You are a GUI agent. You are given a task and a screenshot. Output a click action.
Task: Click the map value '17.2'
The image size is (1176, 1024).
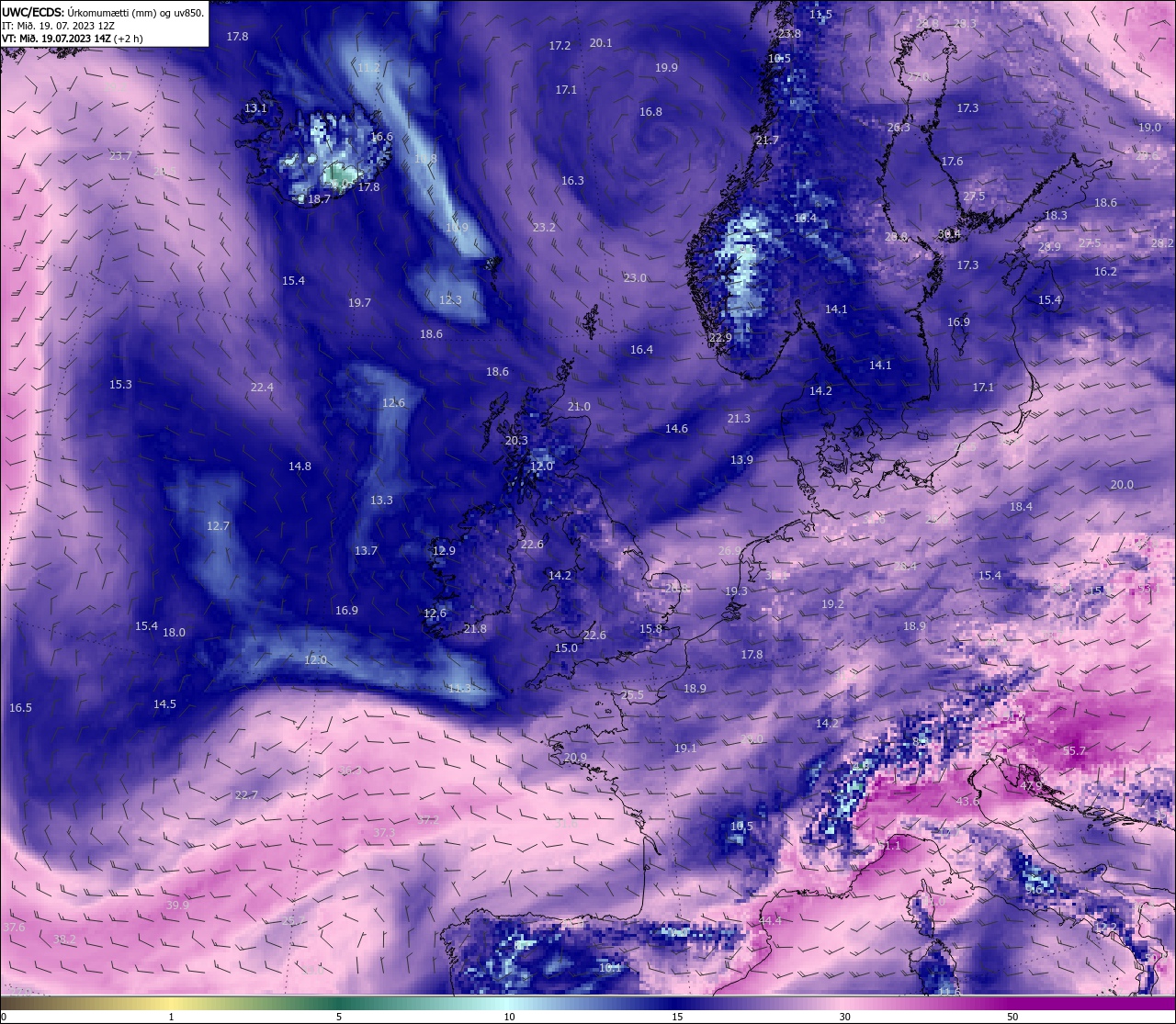click(x=560, y=45)
